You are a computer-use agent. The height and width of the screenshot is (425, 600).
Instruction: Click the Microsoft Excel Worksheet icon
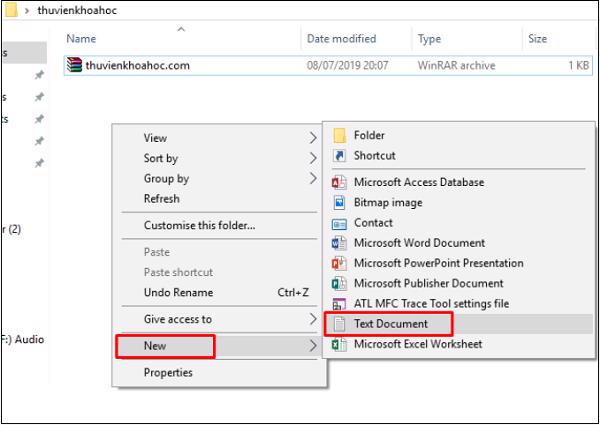(339, 345)
